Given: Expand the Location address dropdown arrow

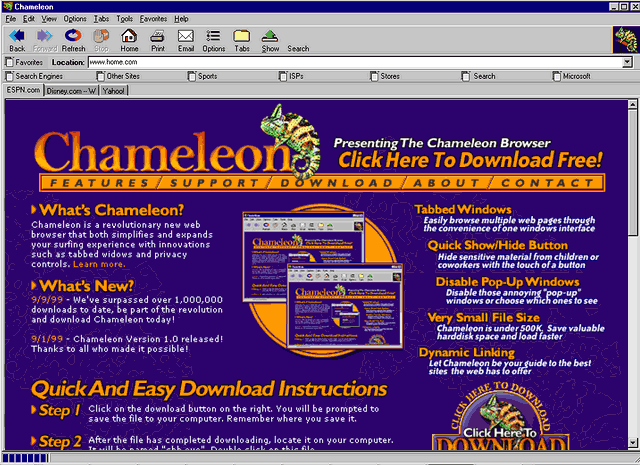Looking at the screenshot, I should 627,62.
